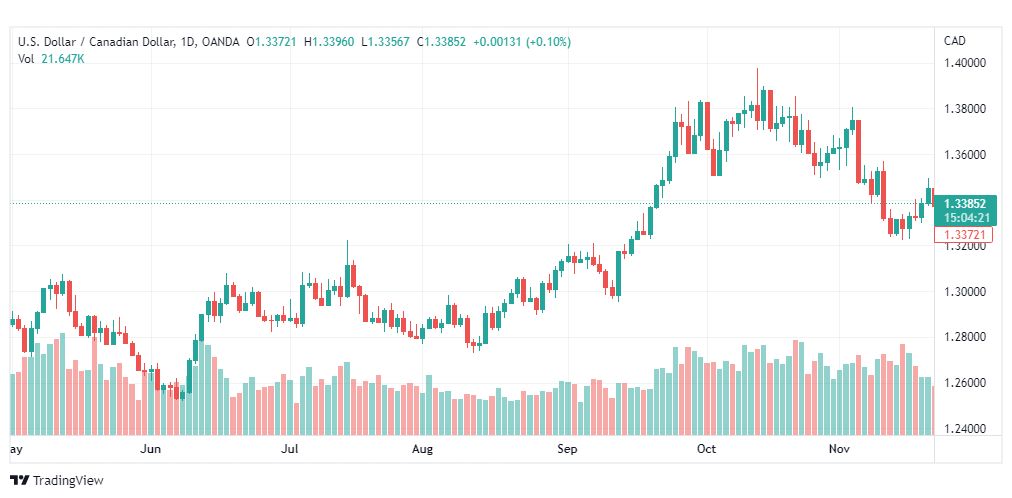Screen dimensions: 1012x498
Task: Click the red 1.33721 price label
Action: click(964, 235)
